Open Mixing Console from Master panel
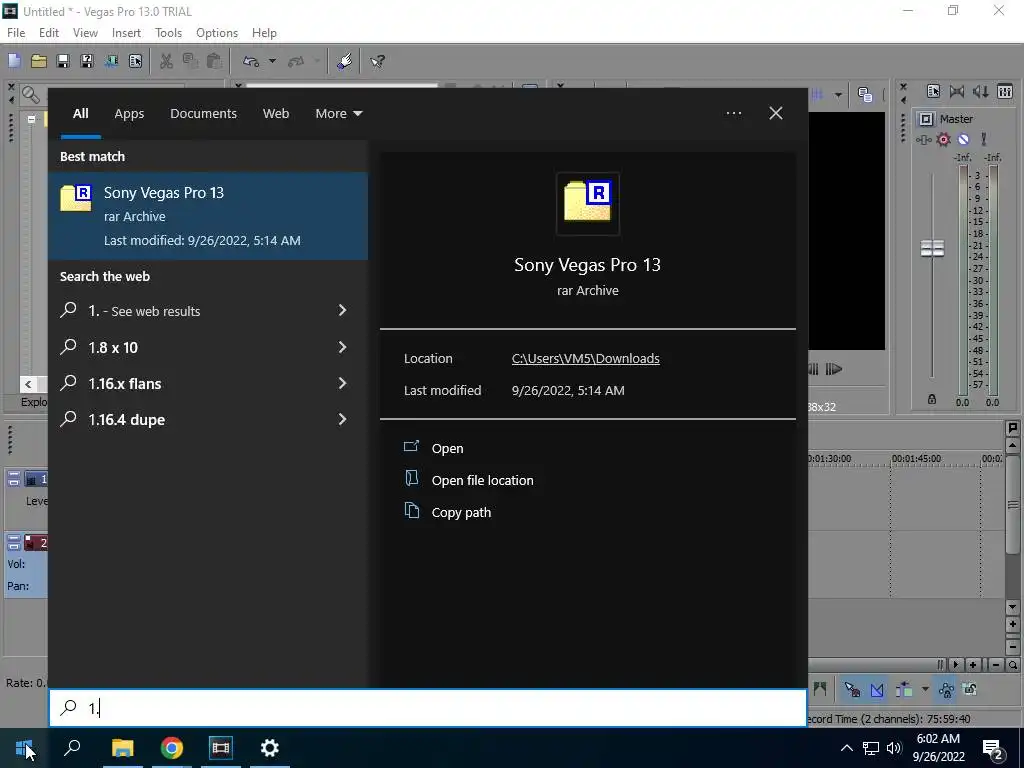This screenshot has width=1024, height=768. click(1005, 91)
